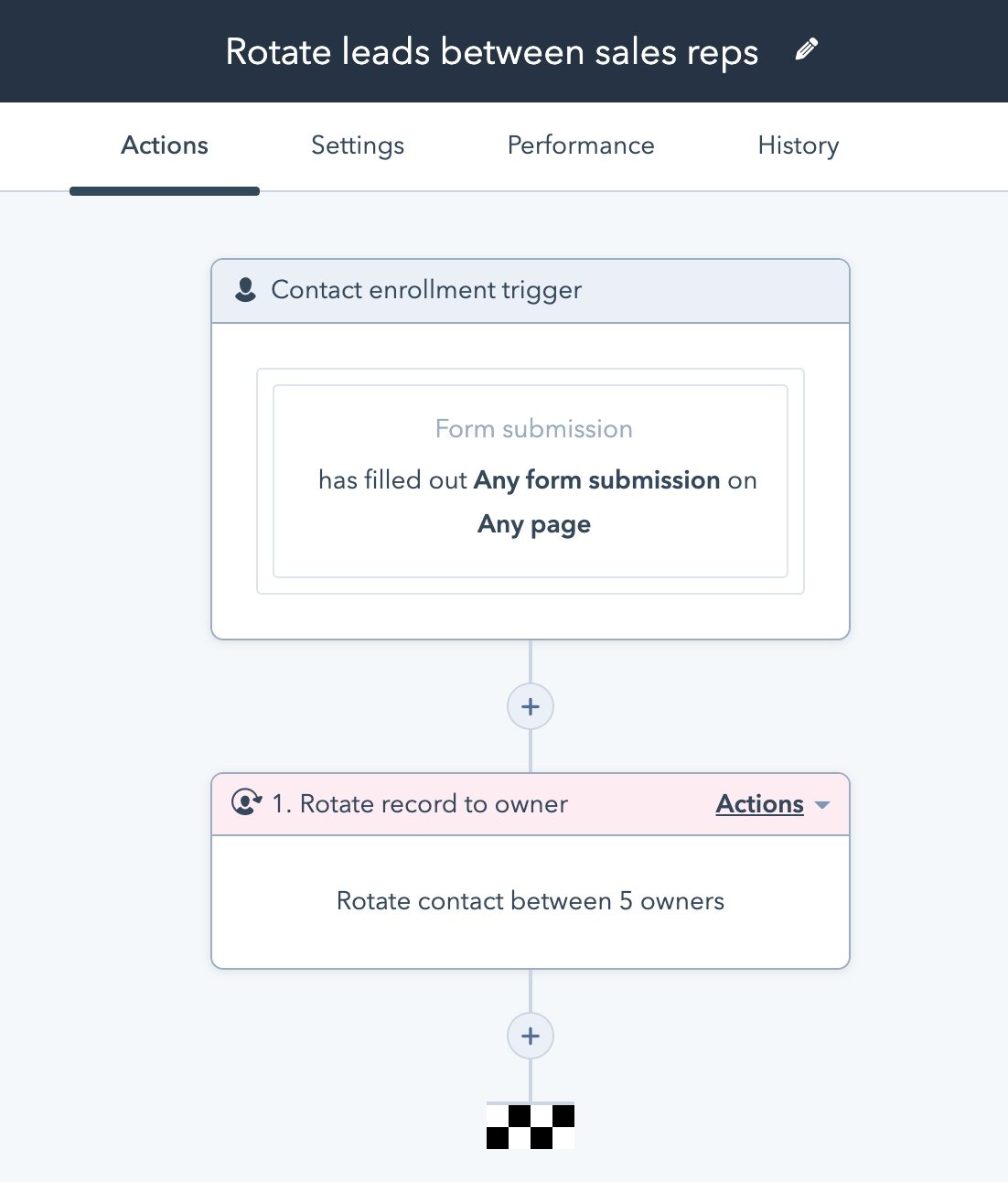Click the caret arrow beside Actions link
Screen dimensions: 1008x1182
point(821,805)
